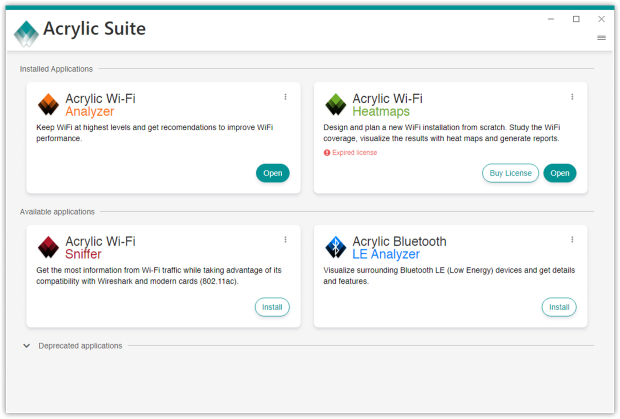Install Acrylic Wi-Fi Sniffer

272,307
